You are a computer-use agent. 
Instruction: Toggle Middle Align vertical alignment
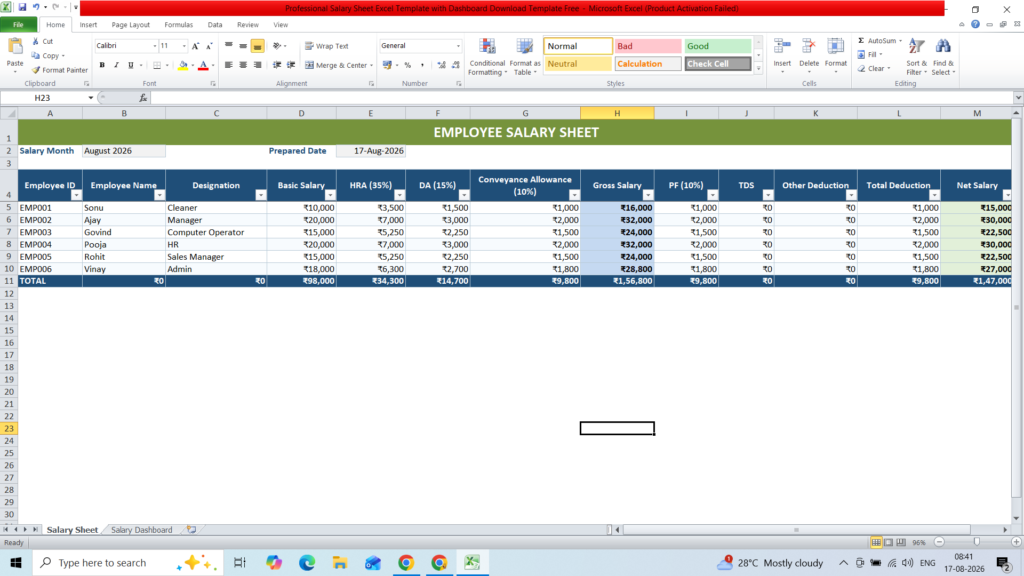[x=243, y=46]
